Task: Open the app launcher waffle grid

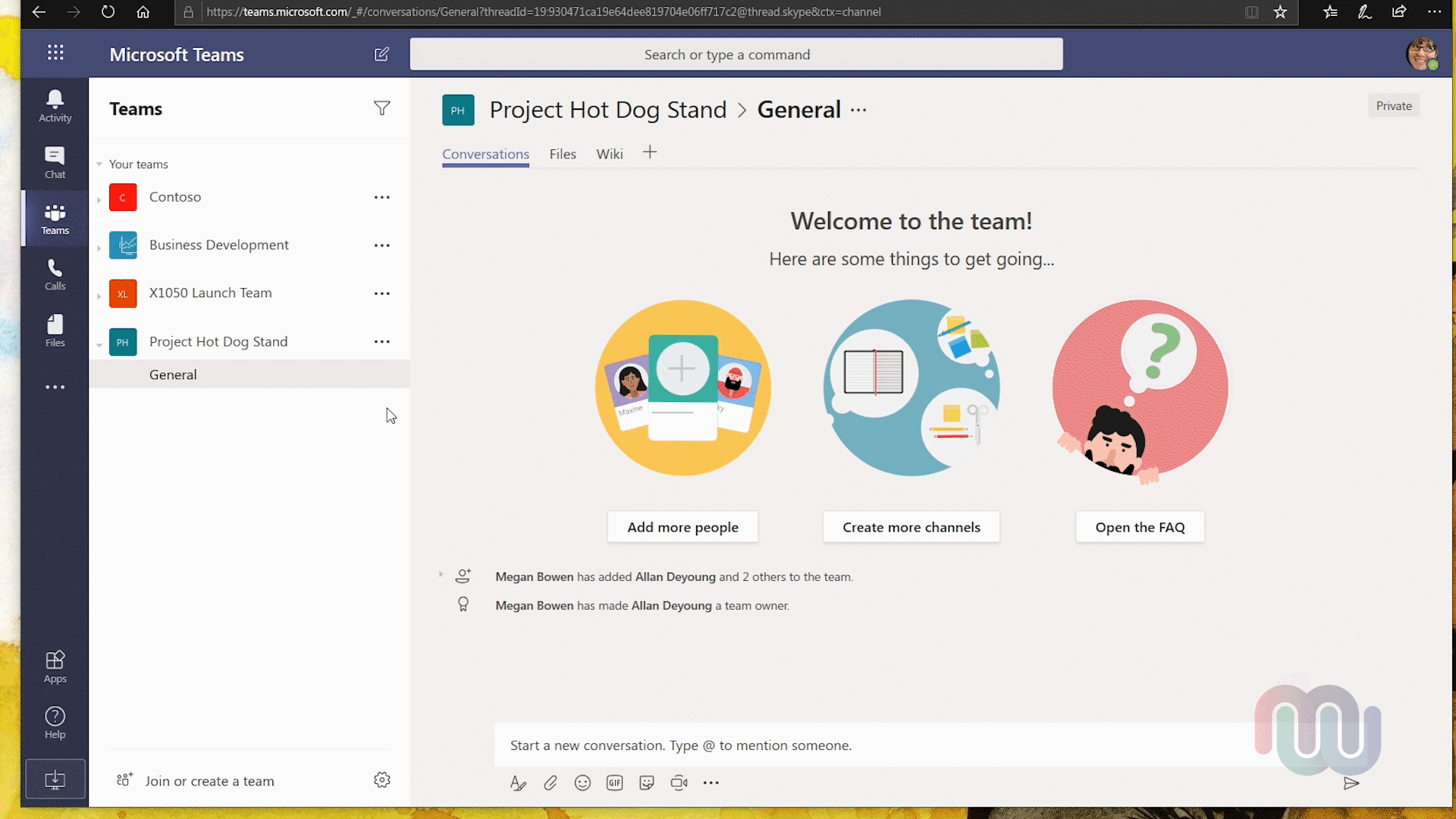Action: click(55, 52)
